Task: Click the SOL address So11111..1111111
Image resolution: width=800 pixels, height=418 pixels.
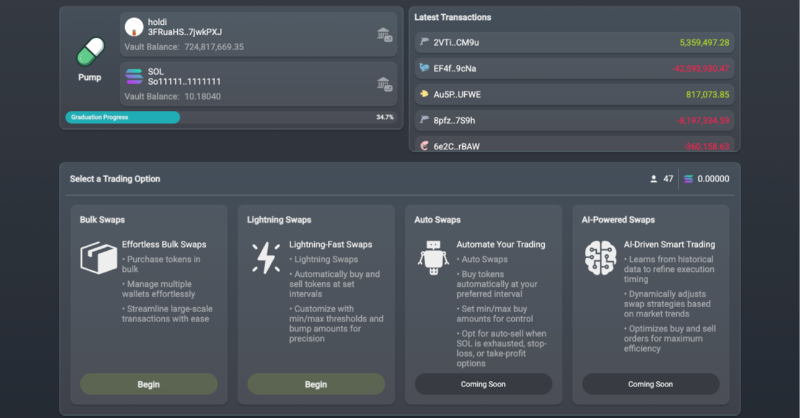Action: click(x=184, y=82)
